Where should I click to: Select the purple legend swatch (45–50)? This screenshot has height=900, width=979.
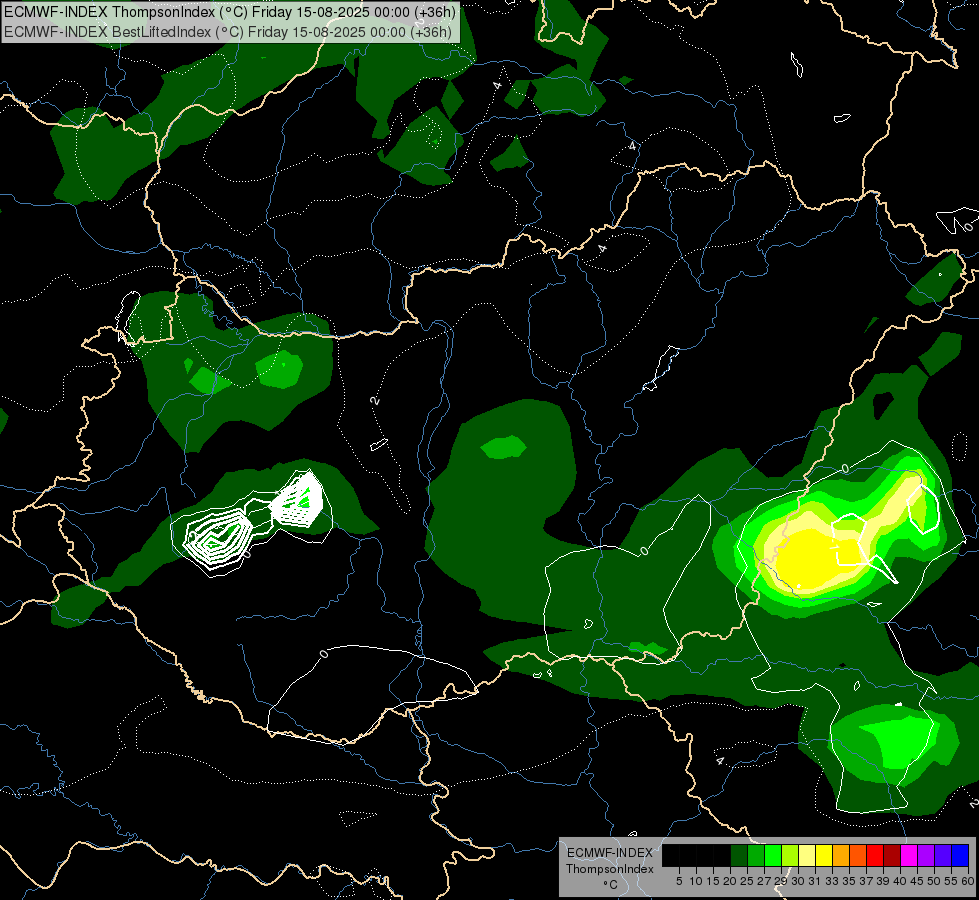926,855
